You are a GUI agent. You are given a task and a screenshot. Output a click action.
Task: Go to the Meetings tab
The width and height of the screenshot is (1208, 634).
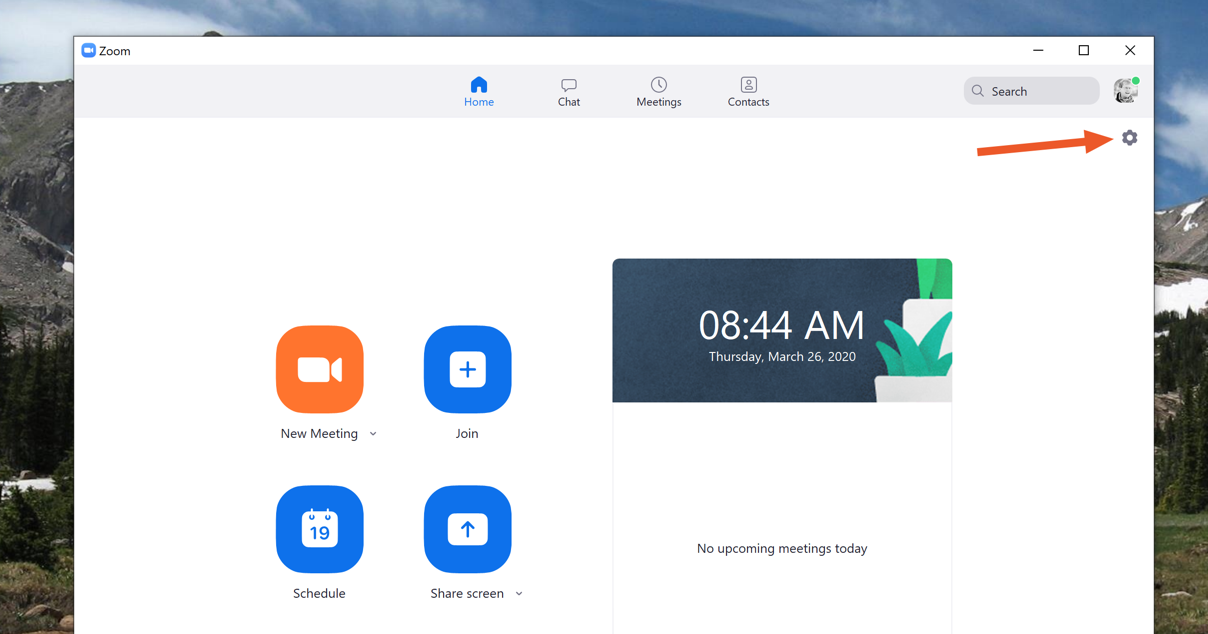pyautogui.click(x=659, y=92)
